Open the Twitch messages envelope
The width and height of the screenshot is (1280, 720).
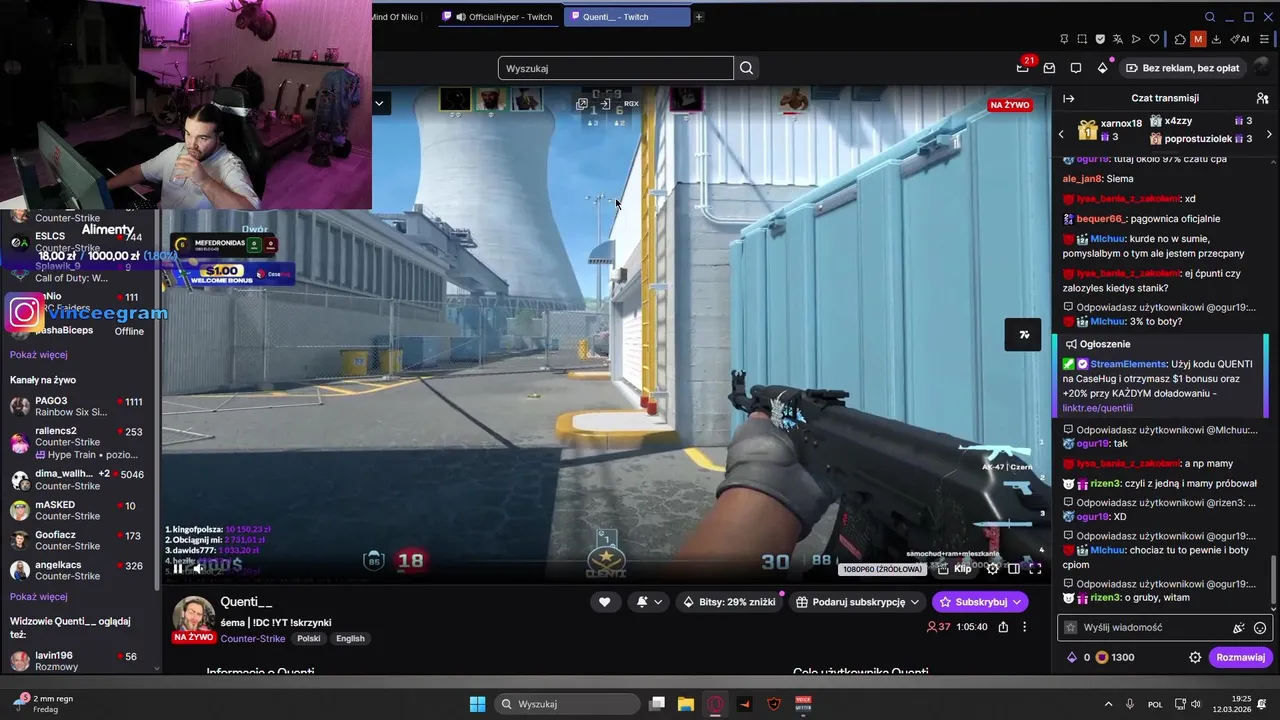pos(1049,68)
